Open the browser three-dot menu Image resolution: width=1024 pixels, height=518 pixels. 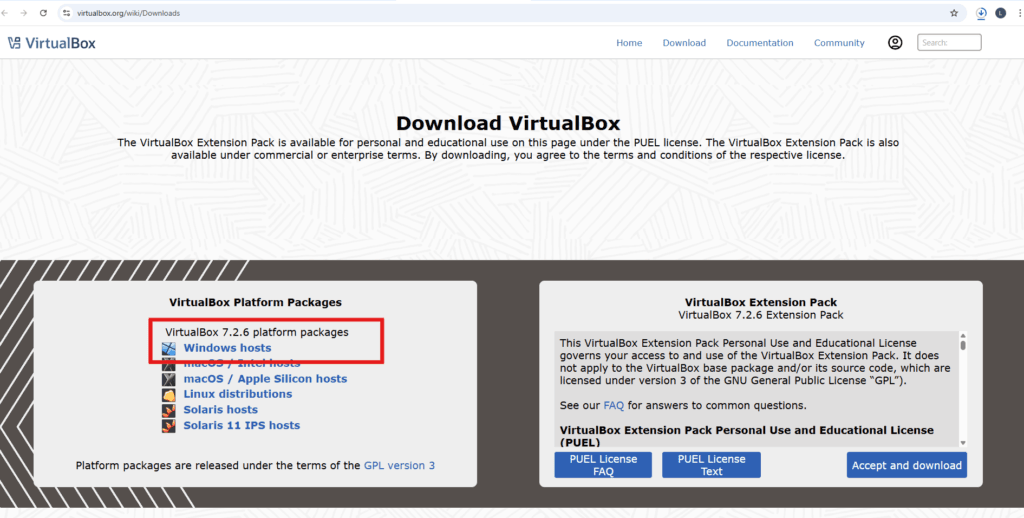1019,13
